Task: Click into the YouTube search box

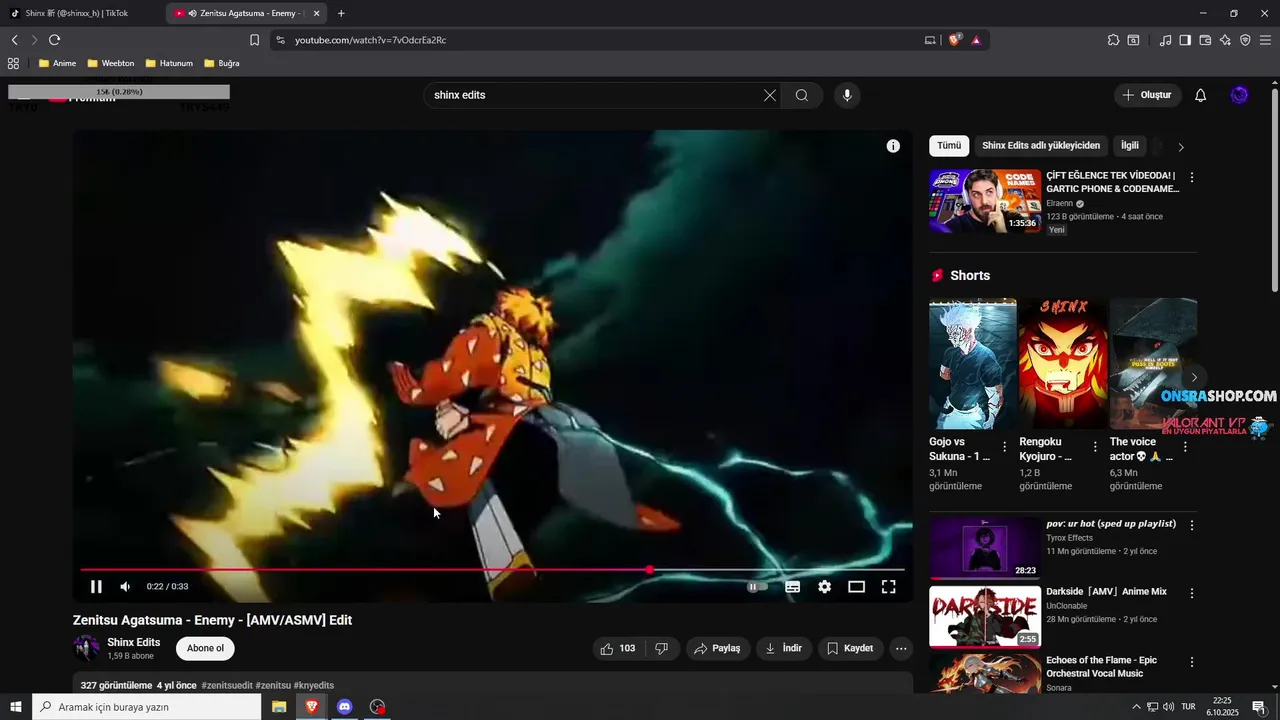Action: pyautogui.click(x=595, y=95)
